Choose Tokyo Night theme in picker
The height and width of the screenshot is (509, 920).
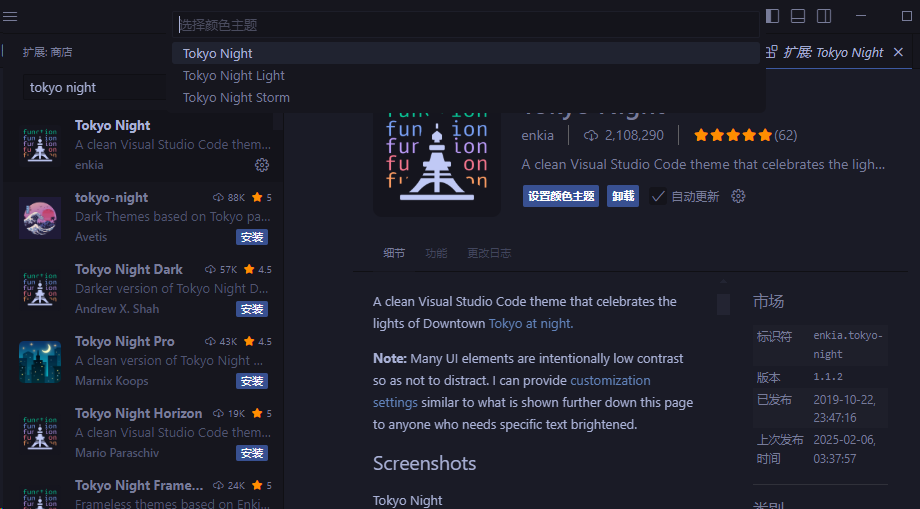[466, 53]
